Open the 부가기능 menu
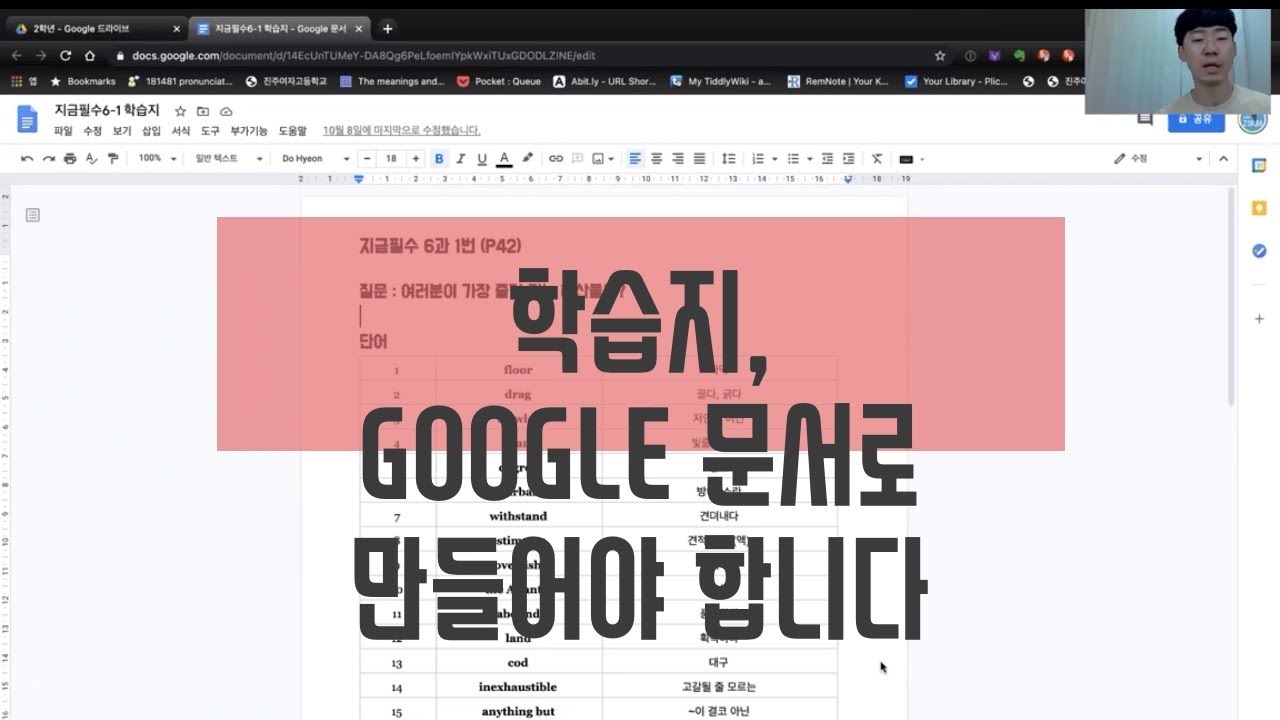The image size is (1280, 720). [x=248, y=130]
